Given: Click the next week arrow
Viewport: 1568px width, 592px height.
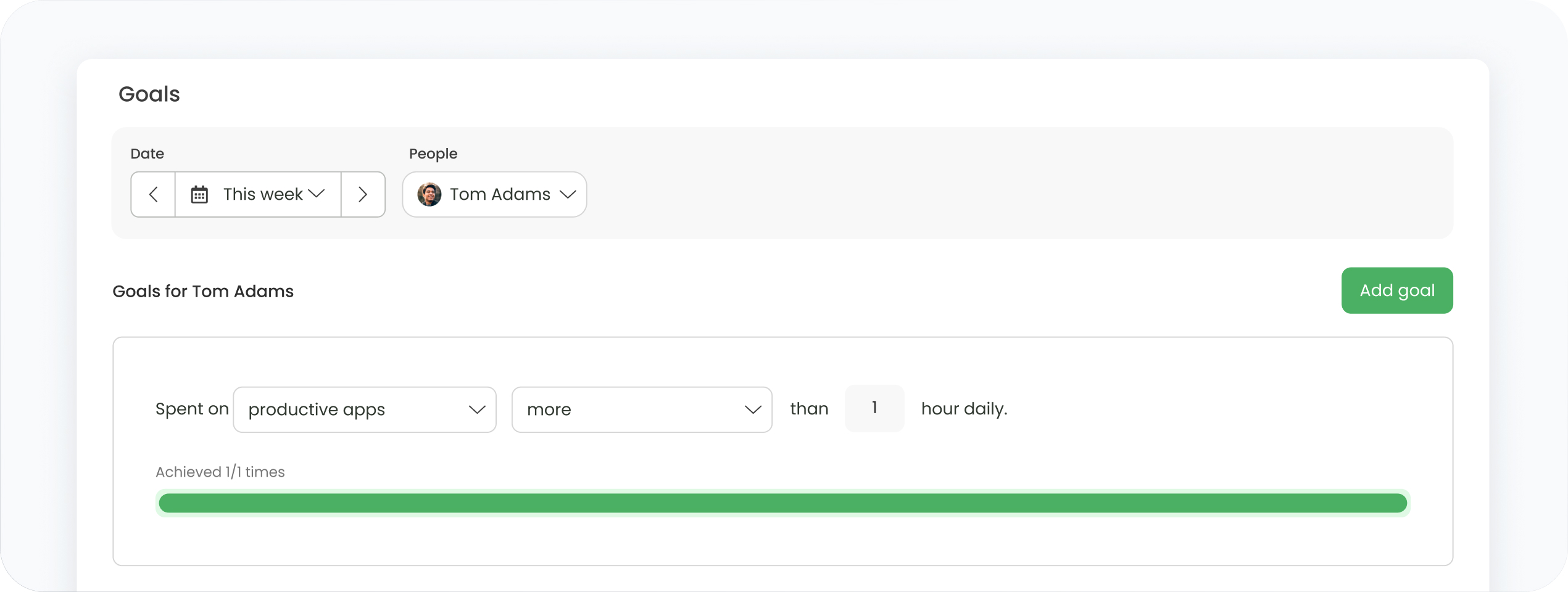Looking at the screenshot, I should point(363,194).
